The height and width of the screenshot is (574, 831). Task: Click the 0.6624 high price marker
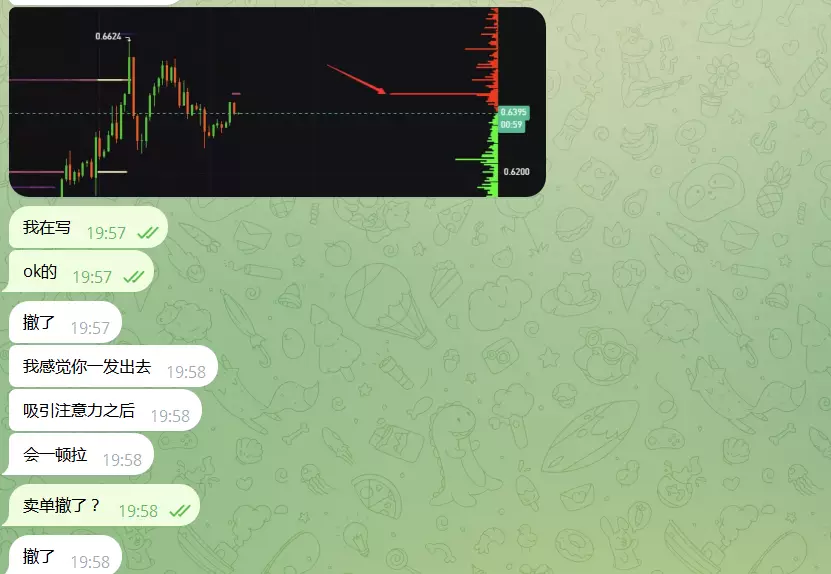pyautogui.click(x=108, y=36)
